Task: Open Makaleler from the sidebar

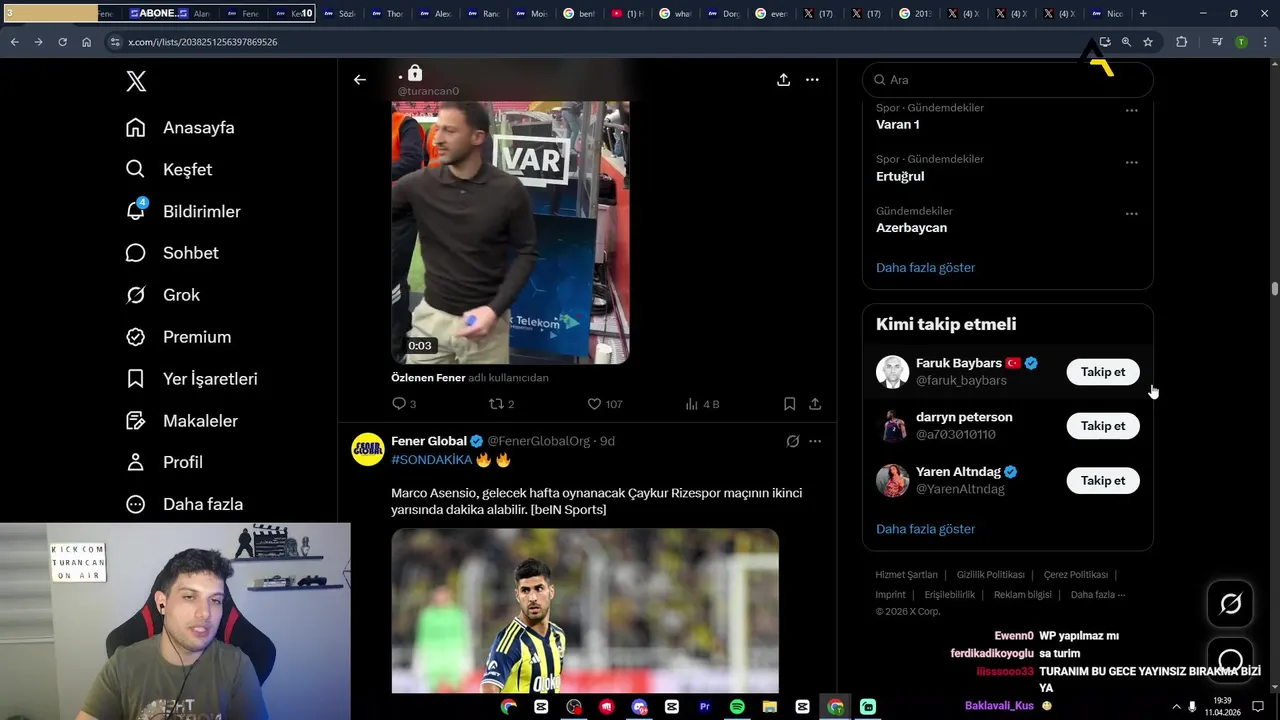Action: (x=182, y=421)
